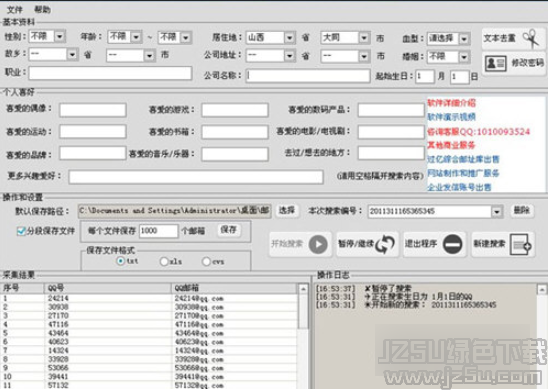The width and height of the screenshot is (548, 390).
Task: Select the txt file format radio
Action: (121, 261)
